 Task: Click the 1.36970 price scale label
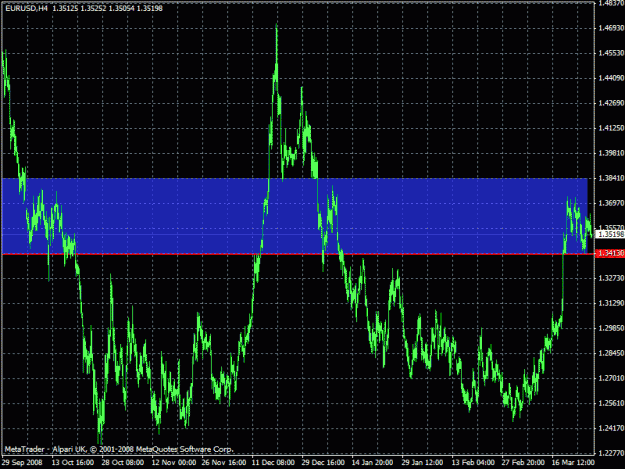coord(611,203)
